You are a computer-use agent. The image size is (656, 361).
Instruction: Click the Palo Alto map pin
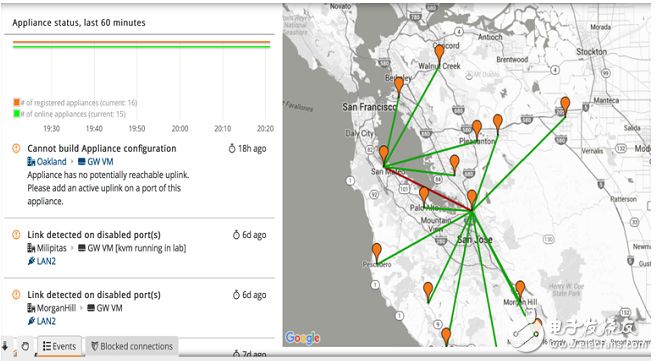pyautogui.click(x=424, y=195)
